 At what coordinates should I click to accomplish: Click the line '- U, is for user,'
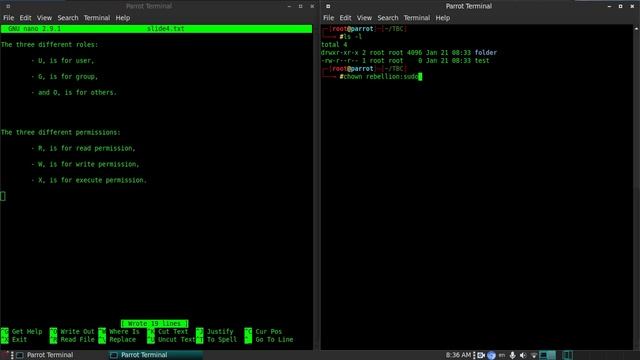(62, 60)
